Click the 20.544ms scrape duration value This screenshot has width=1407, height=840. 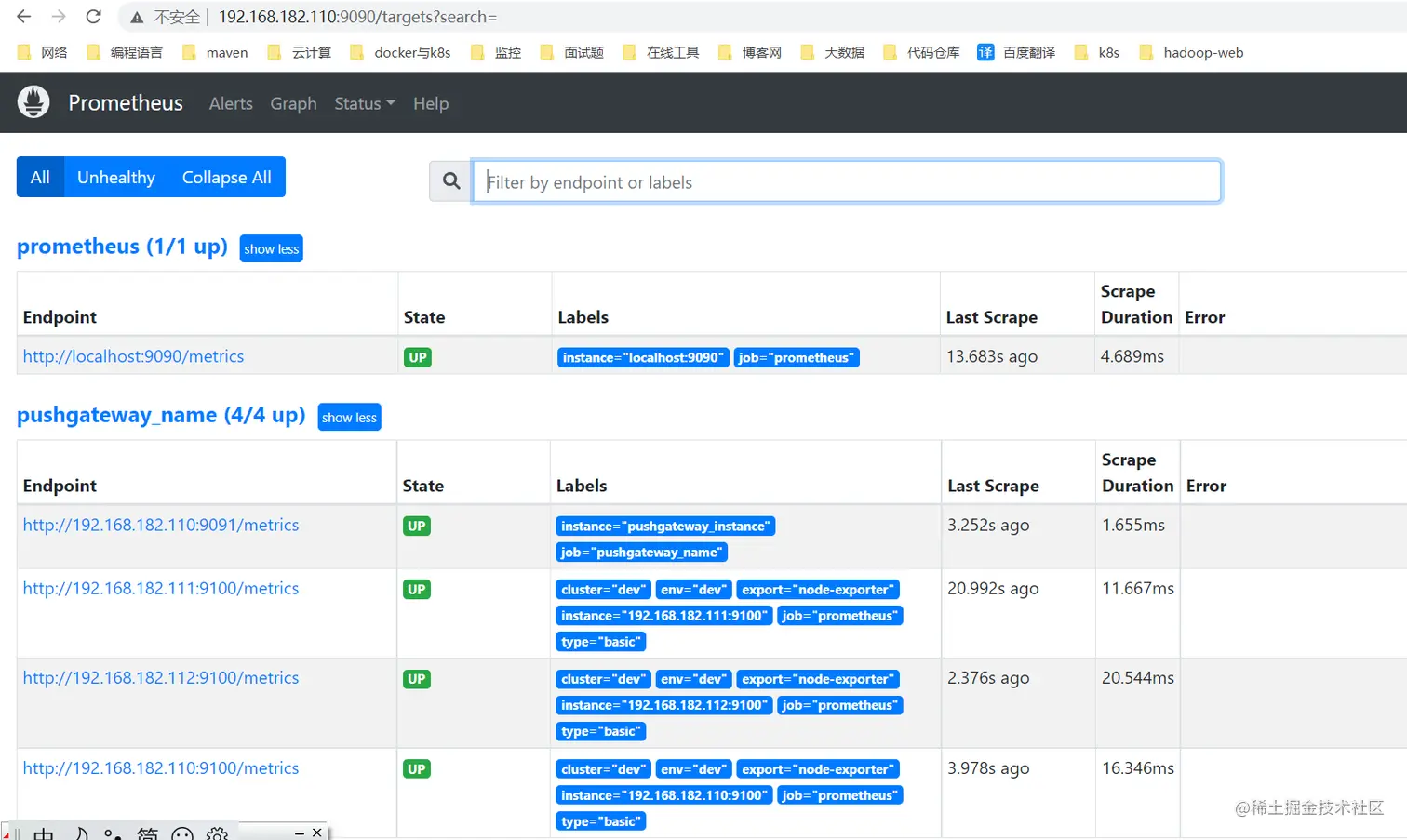point(1138,677)
